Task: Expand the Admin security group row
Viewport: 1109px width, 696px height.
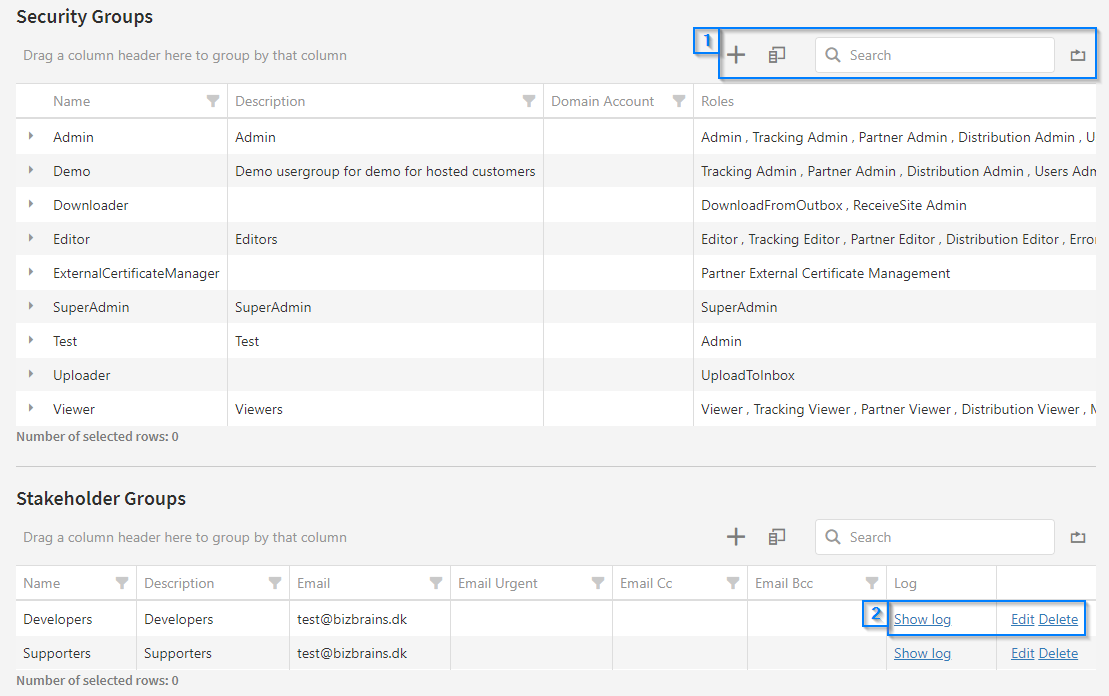Action: pyautogui.click(x=31, y=137)
